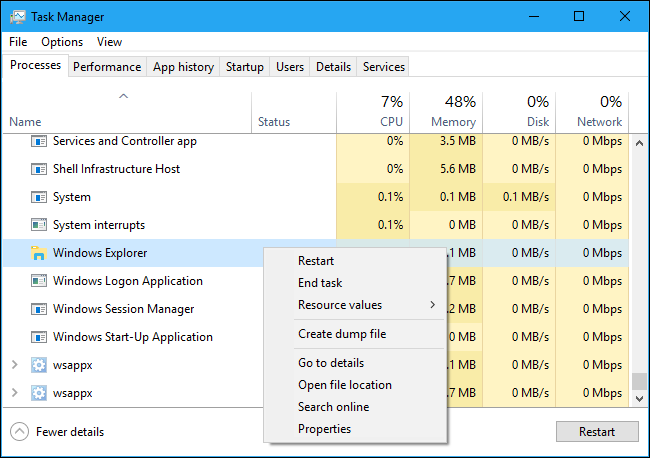Viewport: 650px width, 458px height.
Task: Click the Windows Explorer folder icon
Action: 39,253
